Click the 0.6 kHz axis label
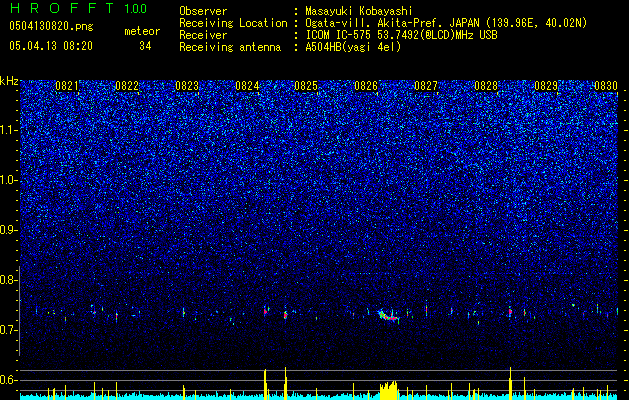The image size is (629, 400). [x=9, y=380]
